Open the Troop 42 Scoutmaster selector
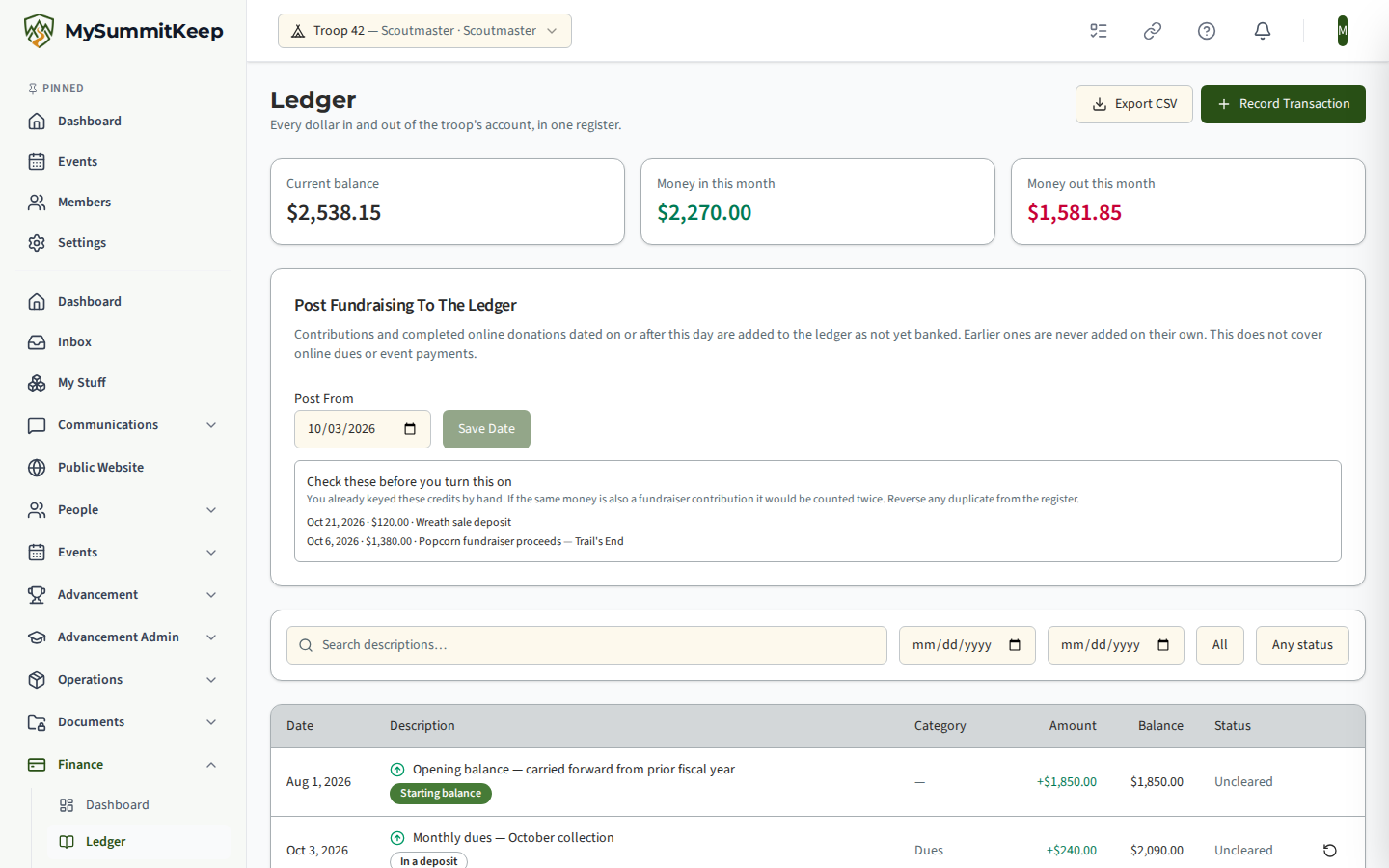The image size is (1389, 868). [x=424, y=31]
